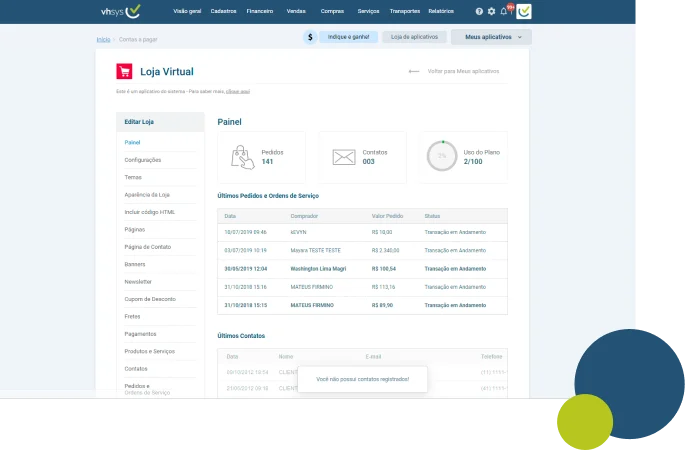This screenshot has height=450, width=685.
Task: Click the back arrow to Meus aplicativos
Action: point(414,71)
